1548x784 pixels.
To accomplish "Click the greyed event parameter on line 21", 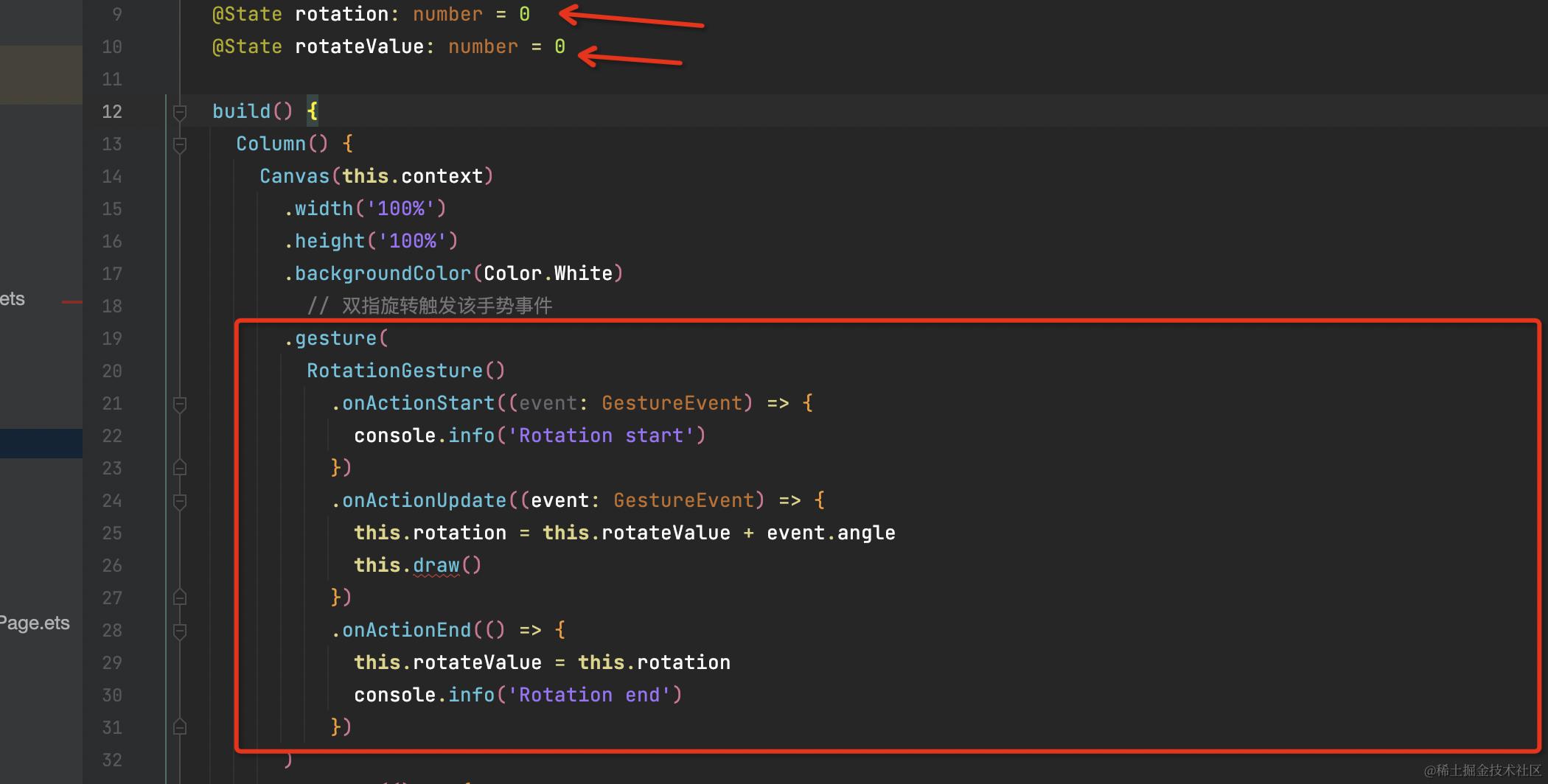I will point(548,403).
